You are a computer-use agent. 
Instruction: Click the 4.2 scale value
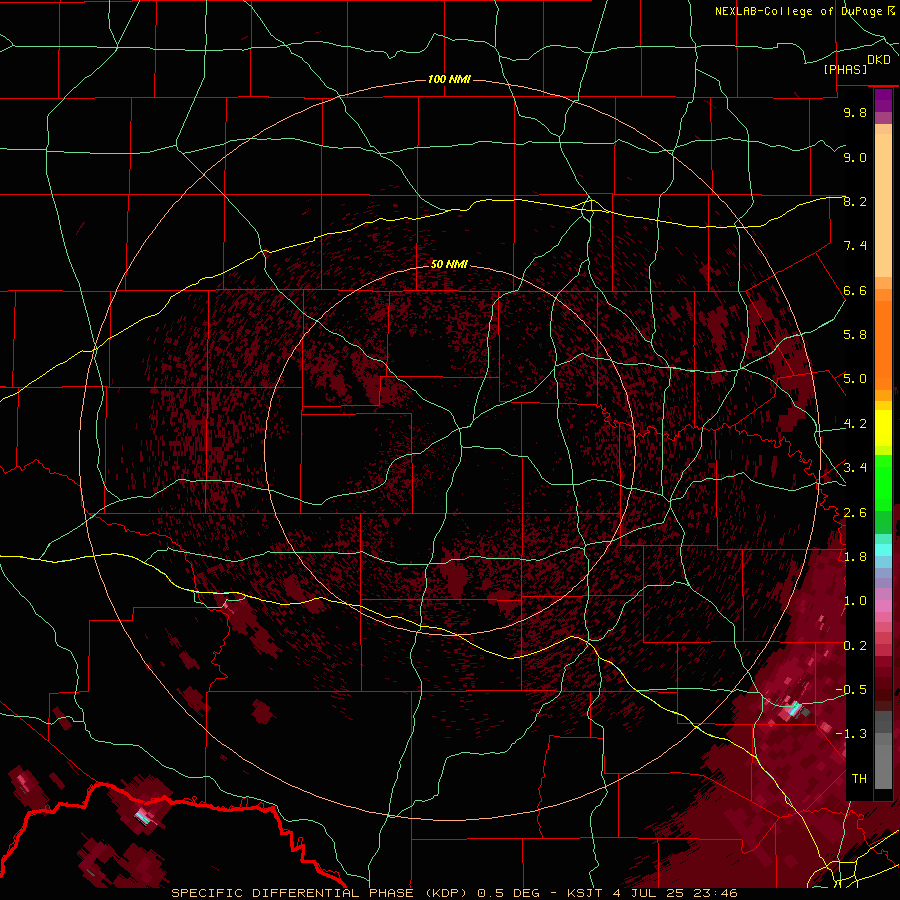[855, 424]
